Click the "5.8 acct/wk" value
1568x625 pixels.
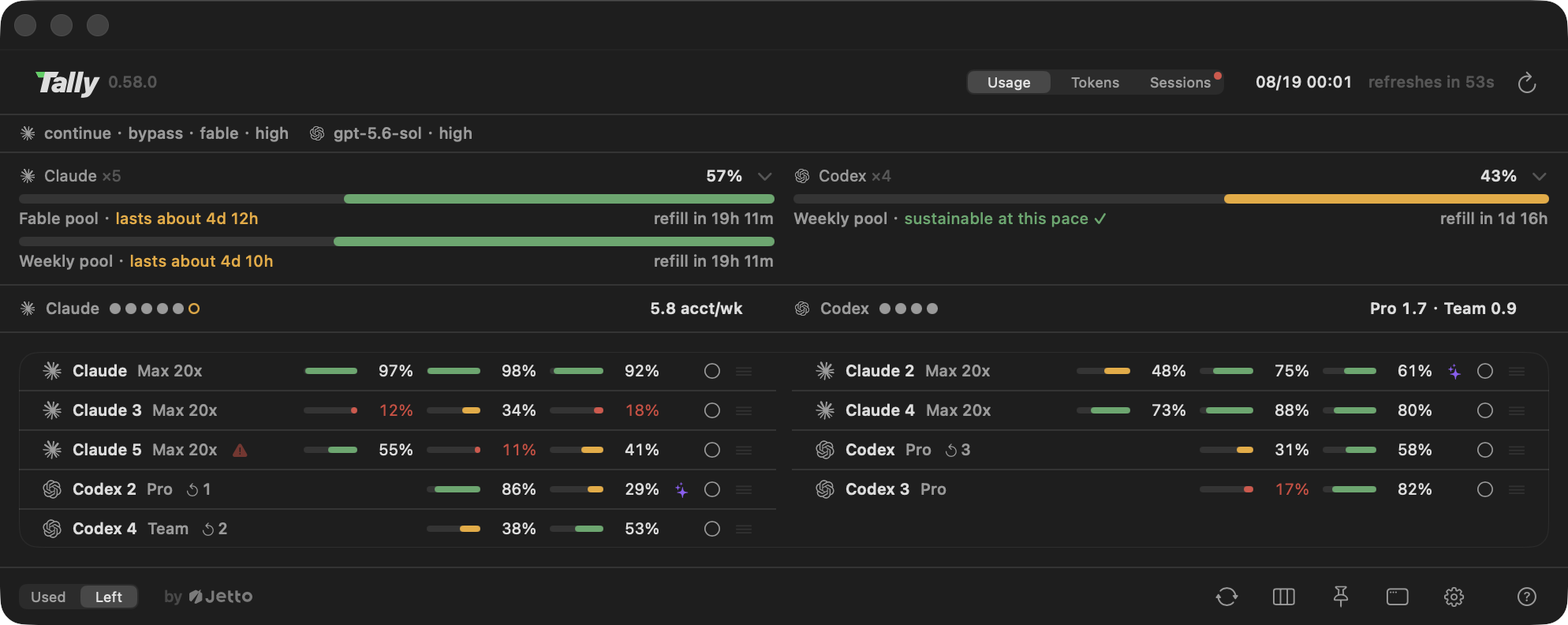point(696,309)
